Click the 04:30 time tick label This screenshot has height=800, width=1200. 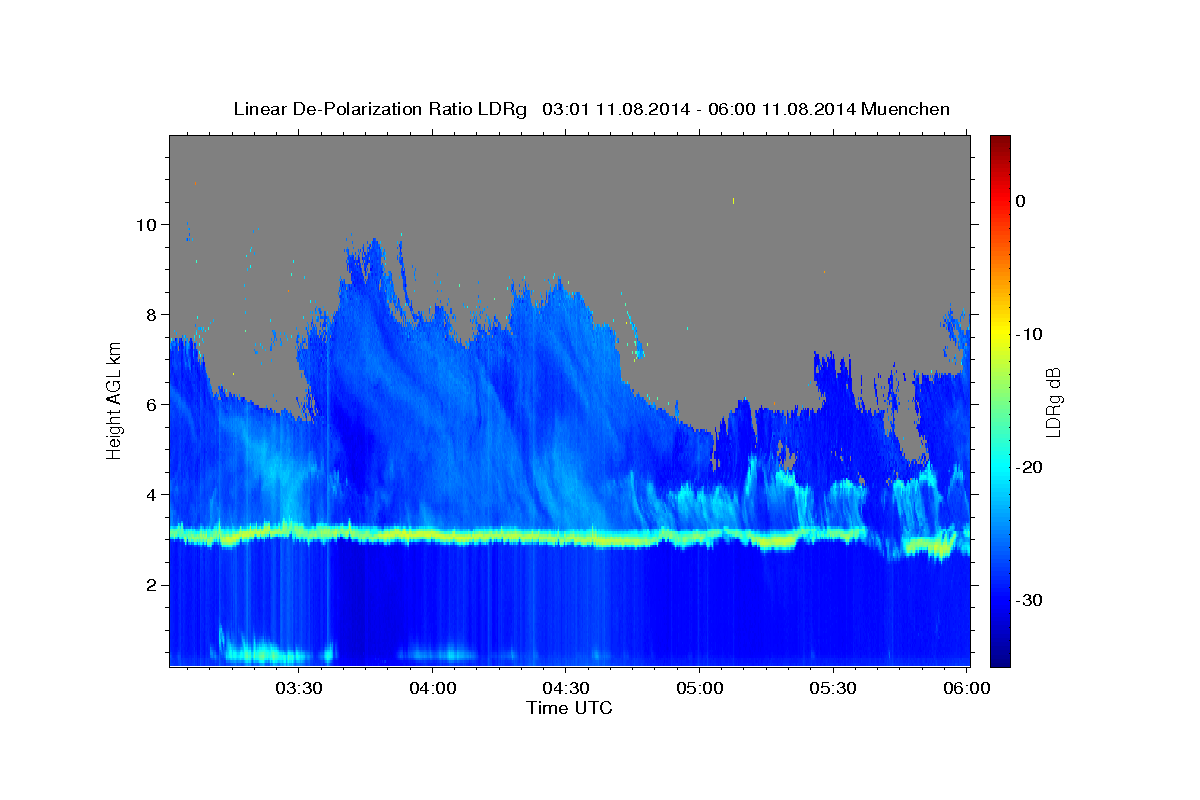[x=565, y=689]
